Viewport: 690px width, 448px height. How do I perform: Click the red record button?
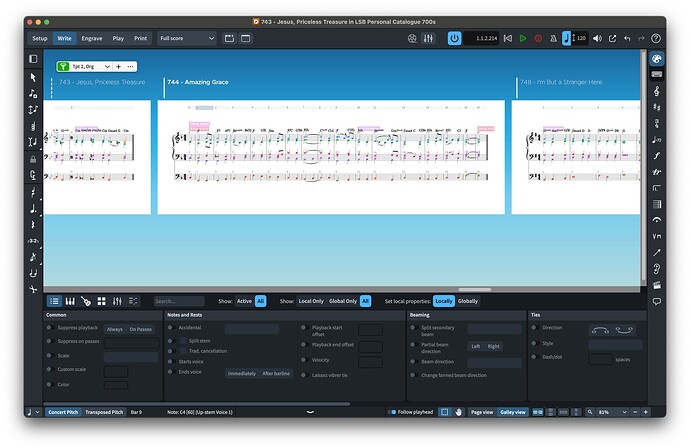[538, 39]
